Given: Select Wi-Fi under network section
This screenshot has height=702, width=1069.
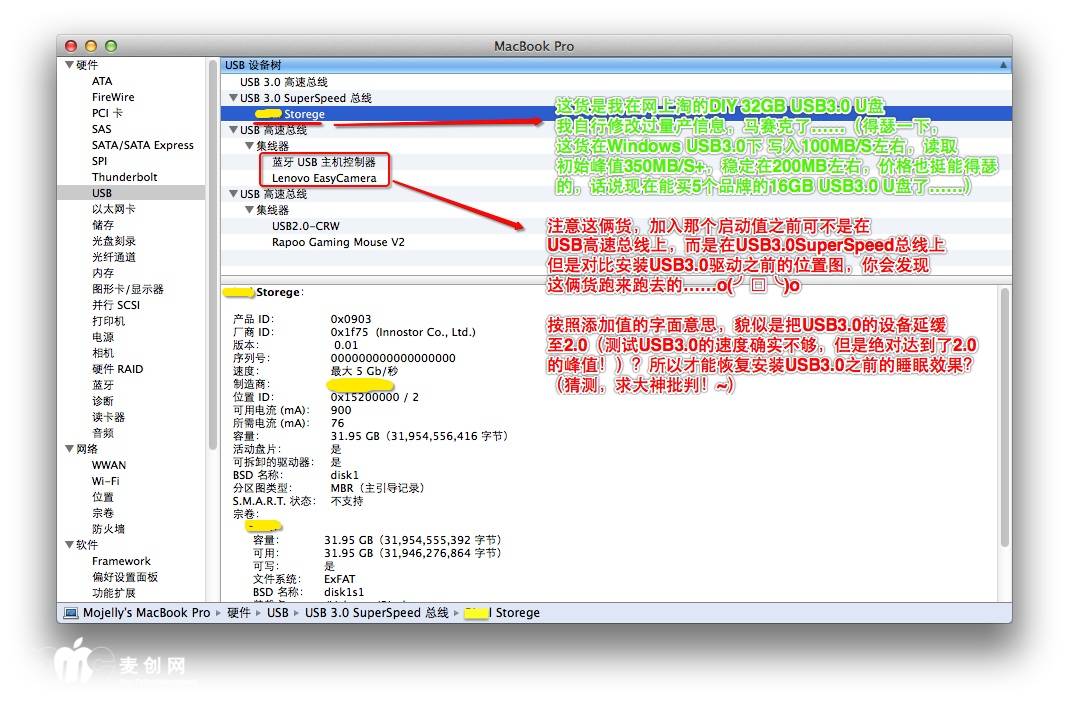Looking at the screenshot, I should [105, 481].
